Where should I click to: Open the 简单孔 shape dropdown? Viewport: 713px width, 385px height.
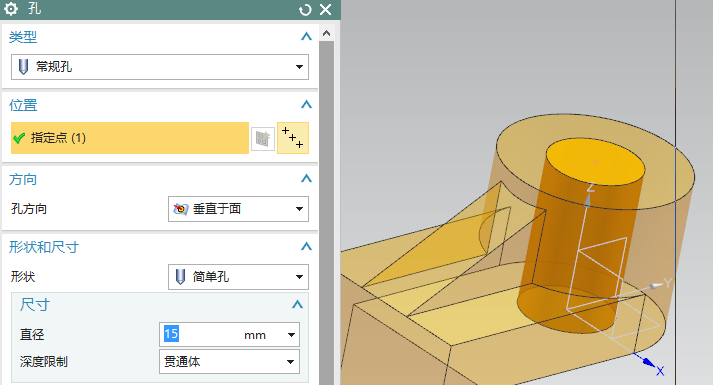(238, 277)
